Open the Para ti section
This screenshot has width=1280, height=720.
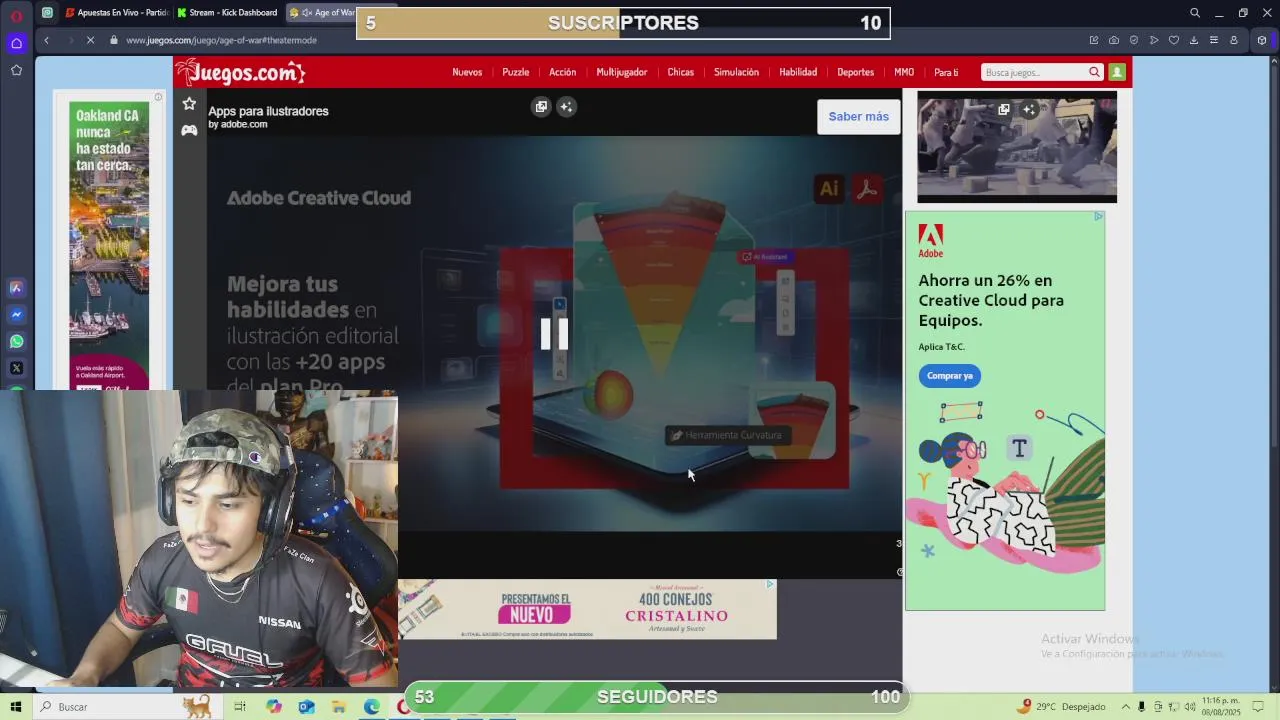pyautogui.click(x=946, y=72)
